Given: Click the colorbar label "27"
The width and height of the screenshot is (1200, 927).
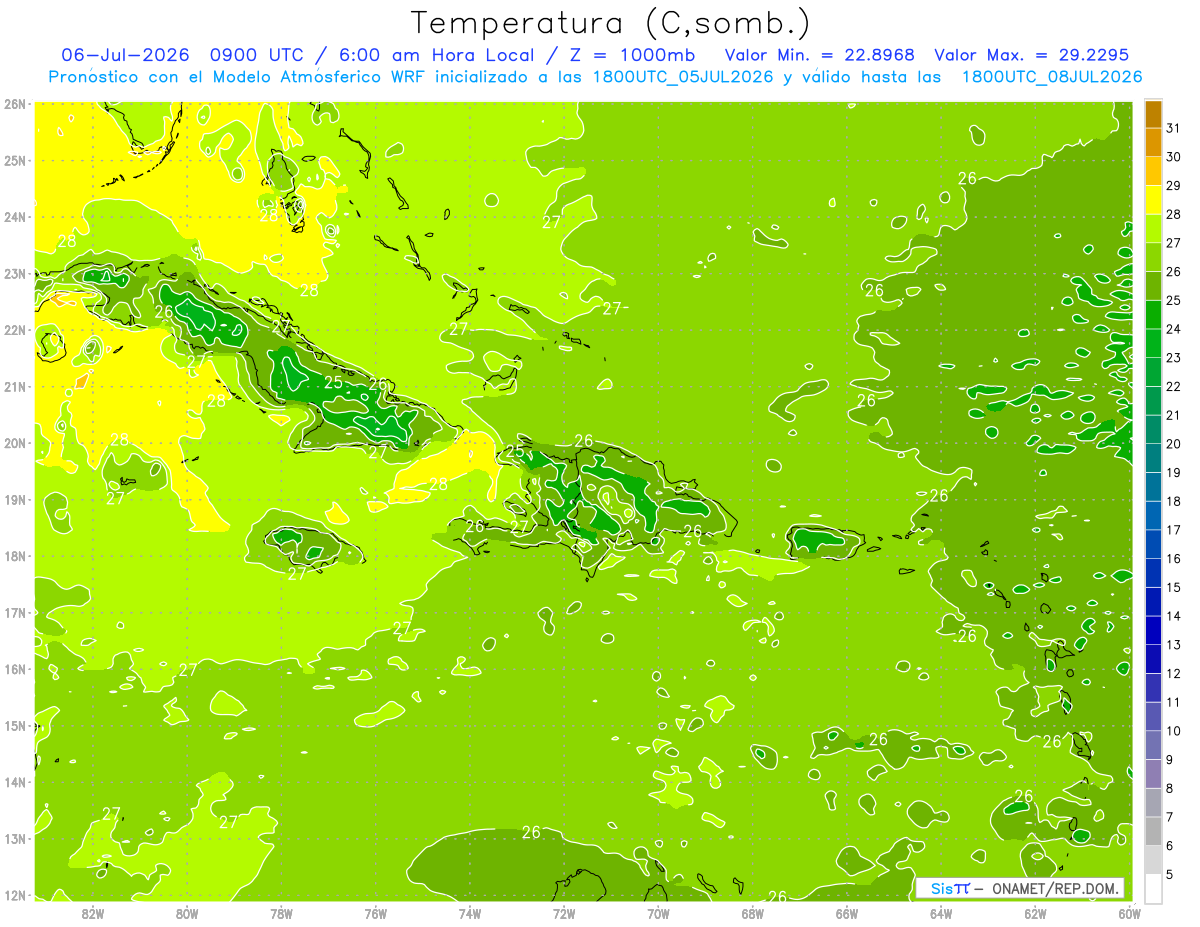Looking at the screenshot, I should coord(1173,243).
